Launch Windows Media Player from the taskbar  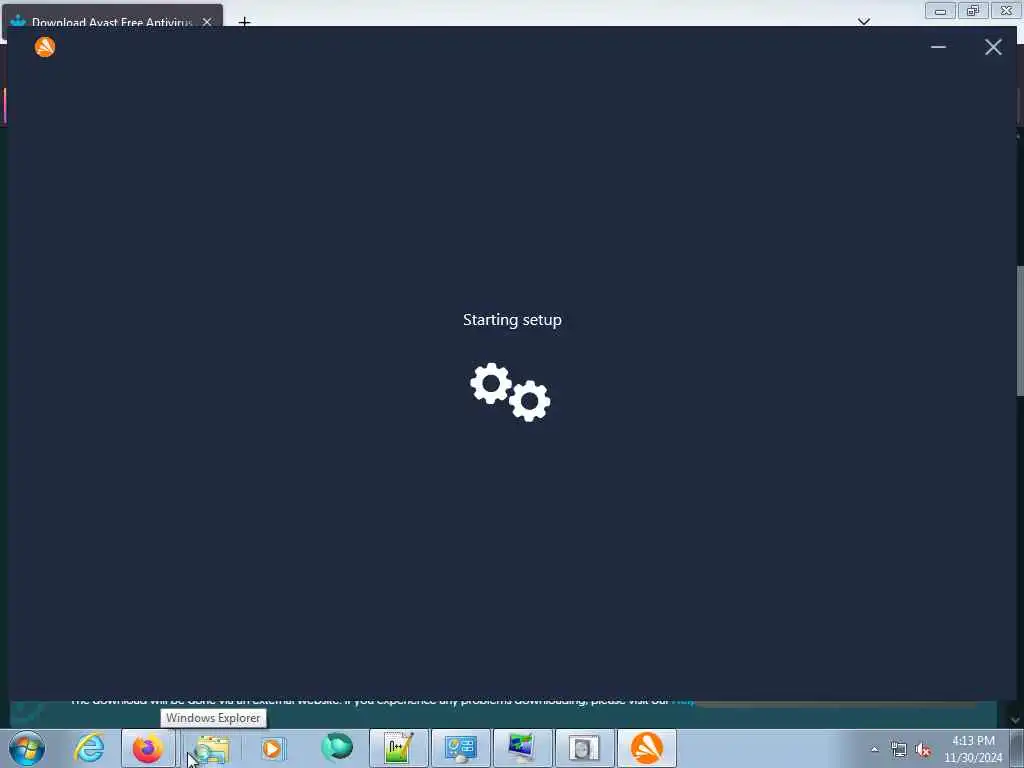click(x=272, y=748)
